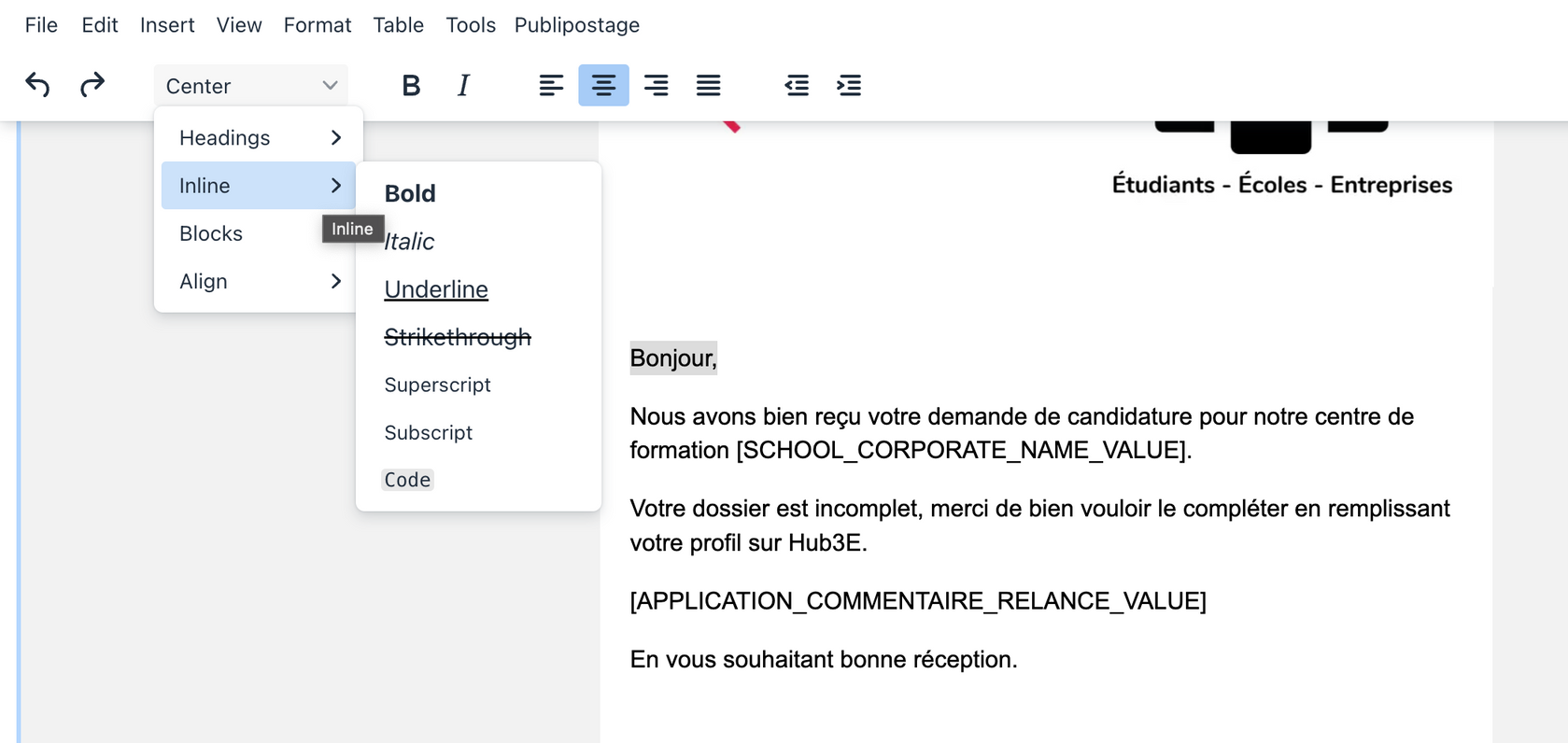Apply Italic from Inline submenu

pos(478,241)
